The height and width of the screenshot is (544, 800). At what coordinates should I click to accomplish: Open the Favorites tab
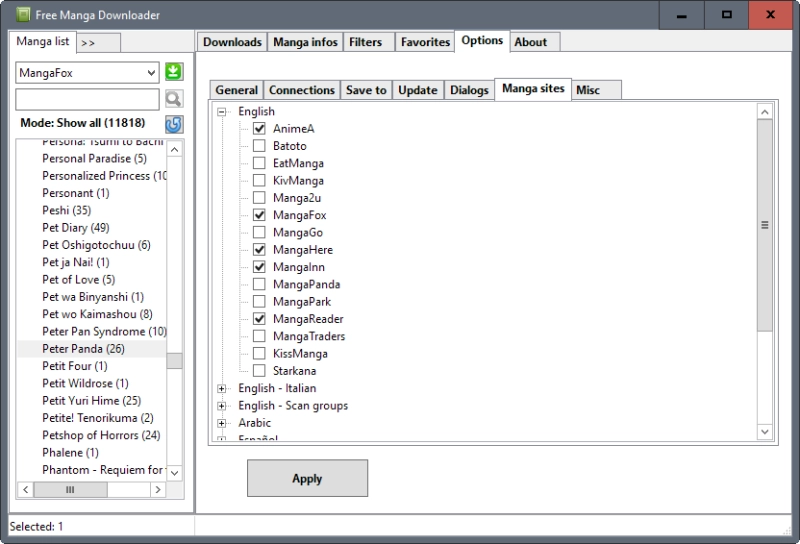pyautogui.click(x=425, y=42)
